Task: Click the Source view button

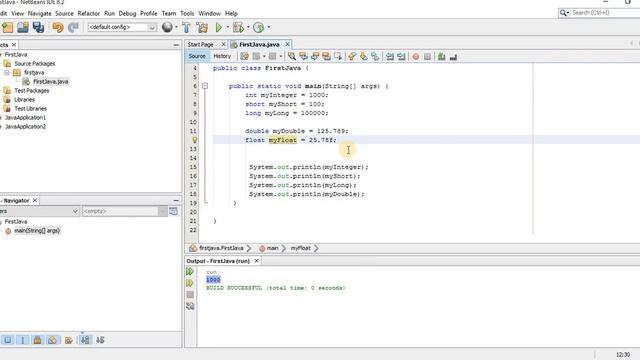Action: (197, 56)
